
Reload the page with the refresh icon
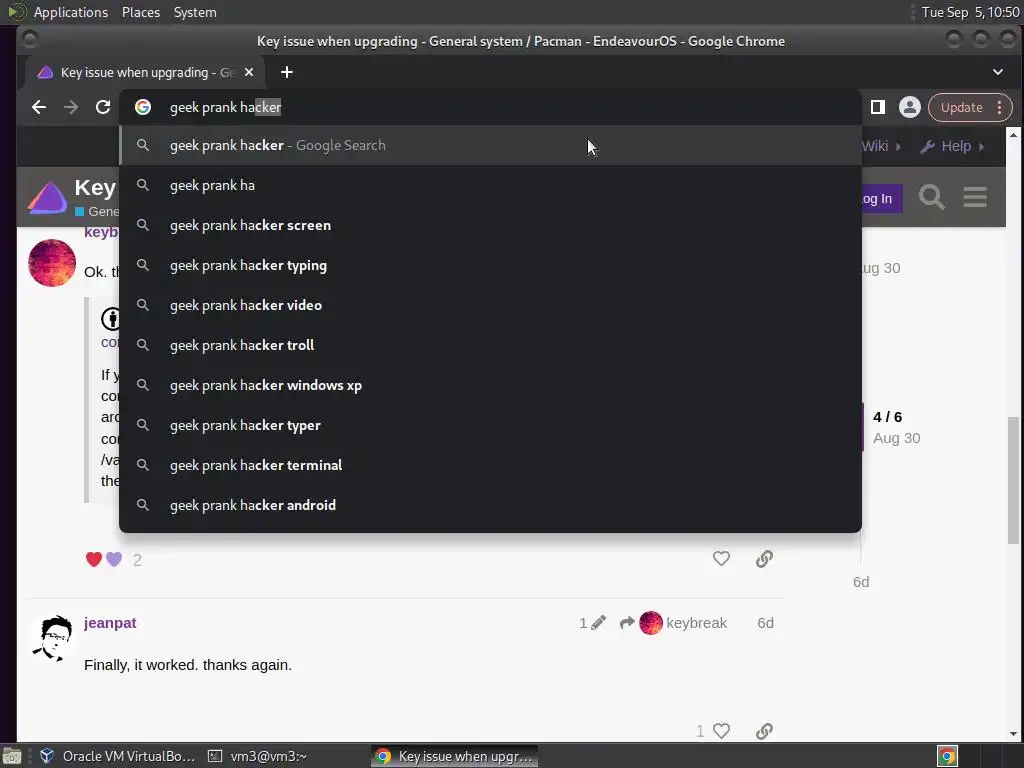click(x=103, y=107)
